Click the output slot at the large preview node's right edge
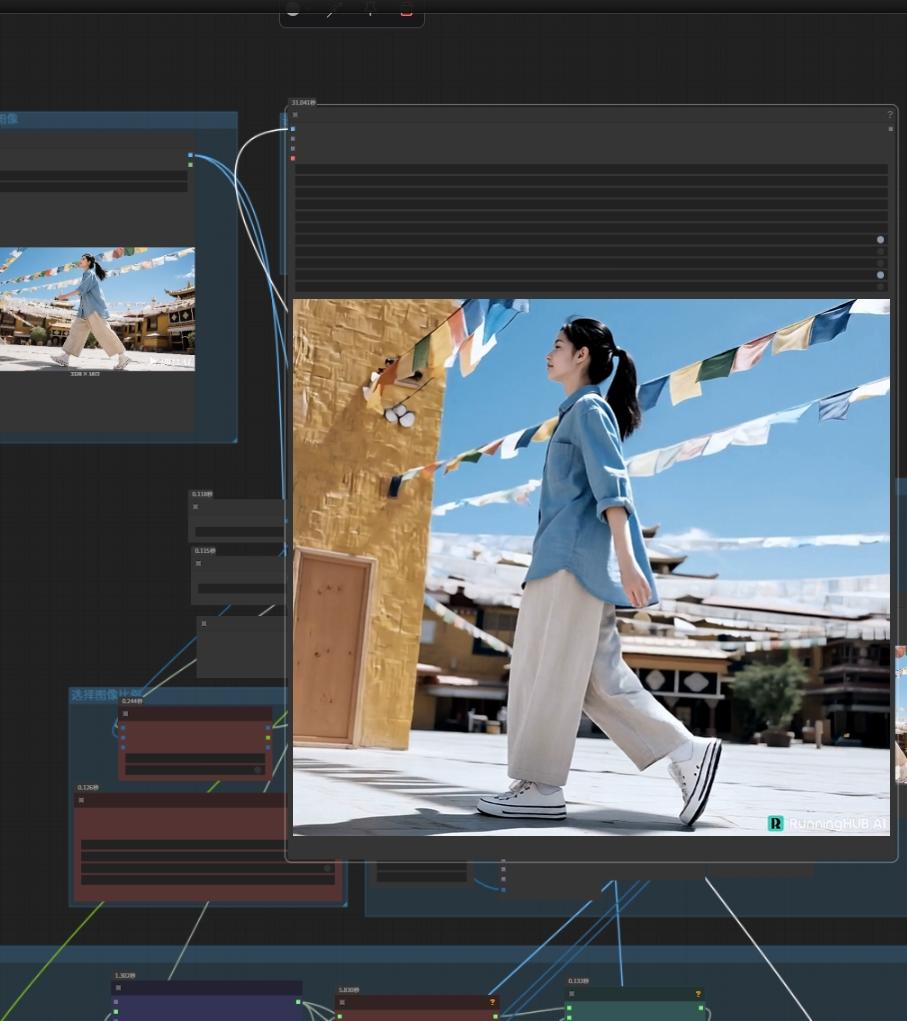Image resolution: width=907 pixels, height=1021 pixels. point(891,129)
